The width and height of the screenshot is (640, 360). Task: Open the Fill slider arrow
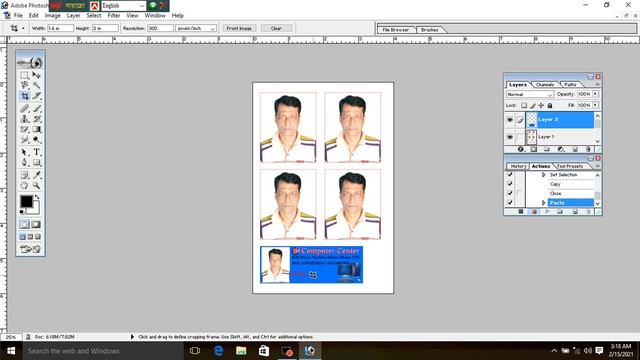point(596,105)
